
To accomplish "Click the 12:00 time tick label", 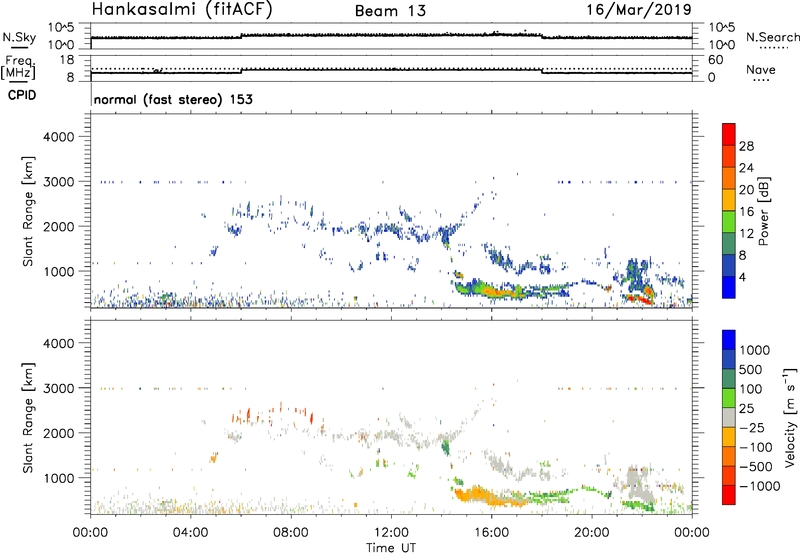I will (x=391, y=533).
